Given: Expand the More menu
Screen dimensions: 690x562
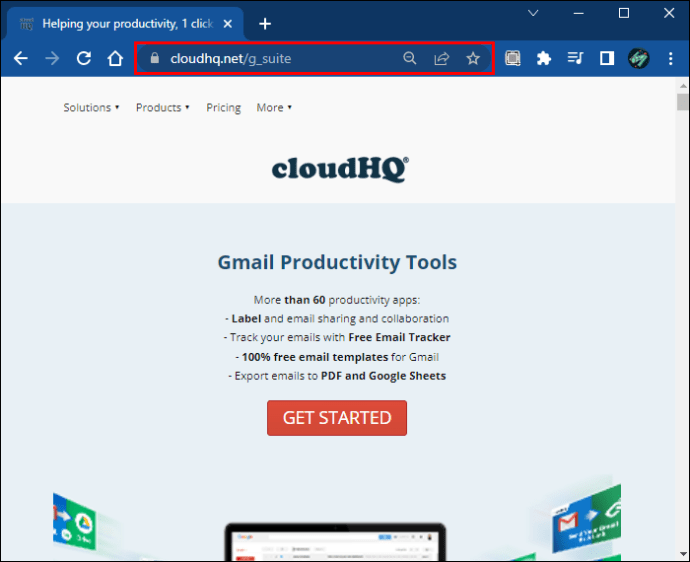Looking at the screenshot, I should pyautogui.click(x=274, y=108).
